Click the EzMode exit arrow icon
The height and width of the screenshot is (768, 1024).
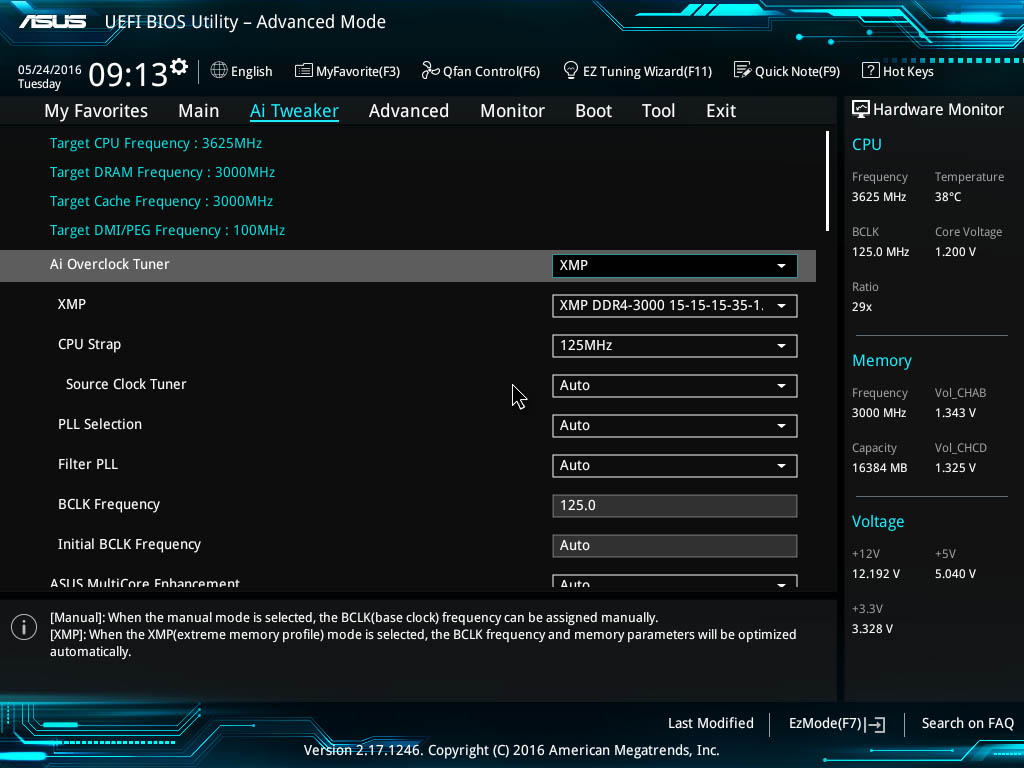[875, 724]
